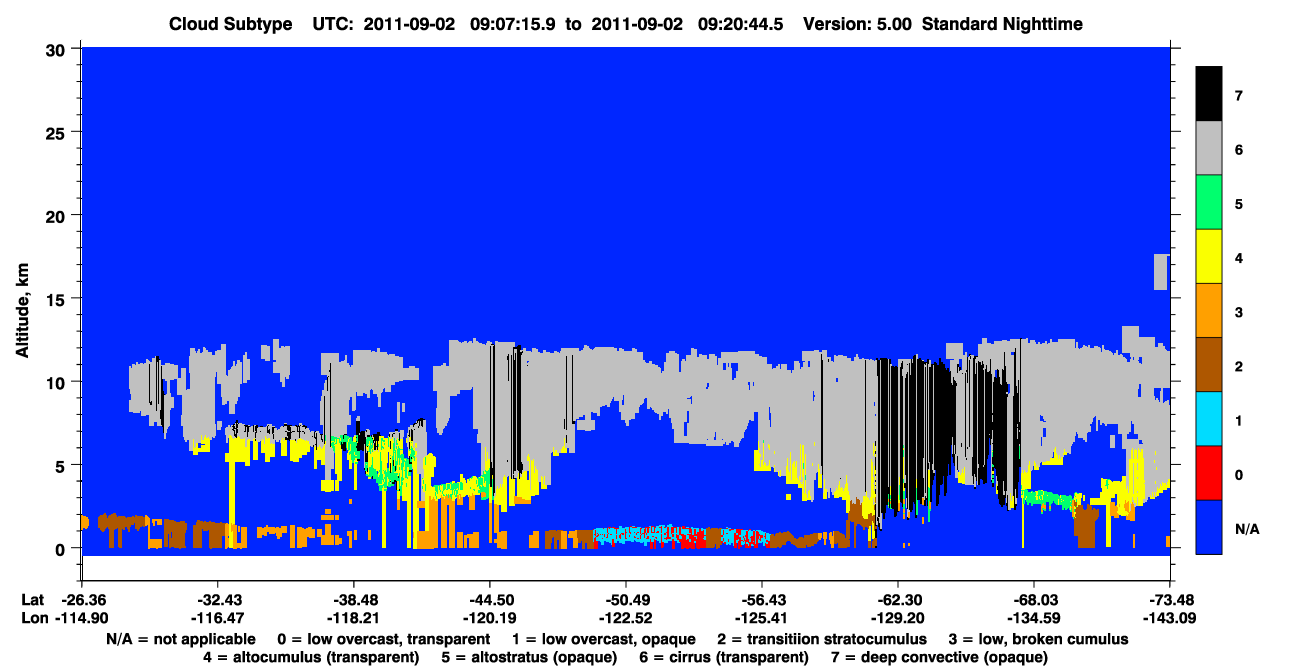Click latitude value -38.48
The image size is (1300, 667).
352,599
